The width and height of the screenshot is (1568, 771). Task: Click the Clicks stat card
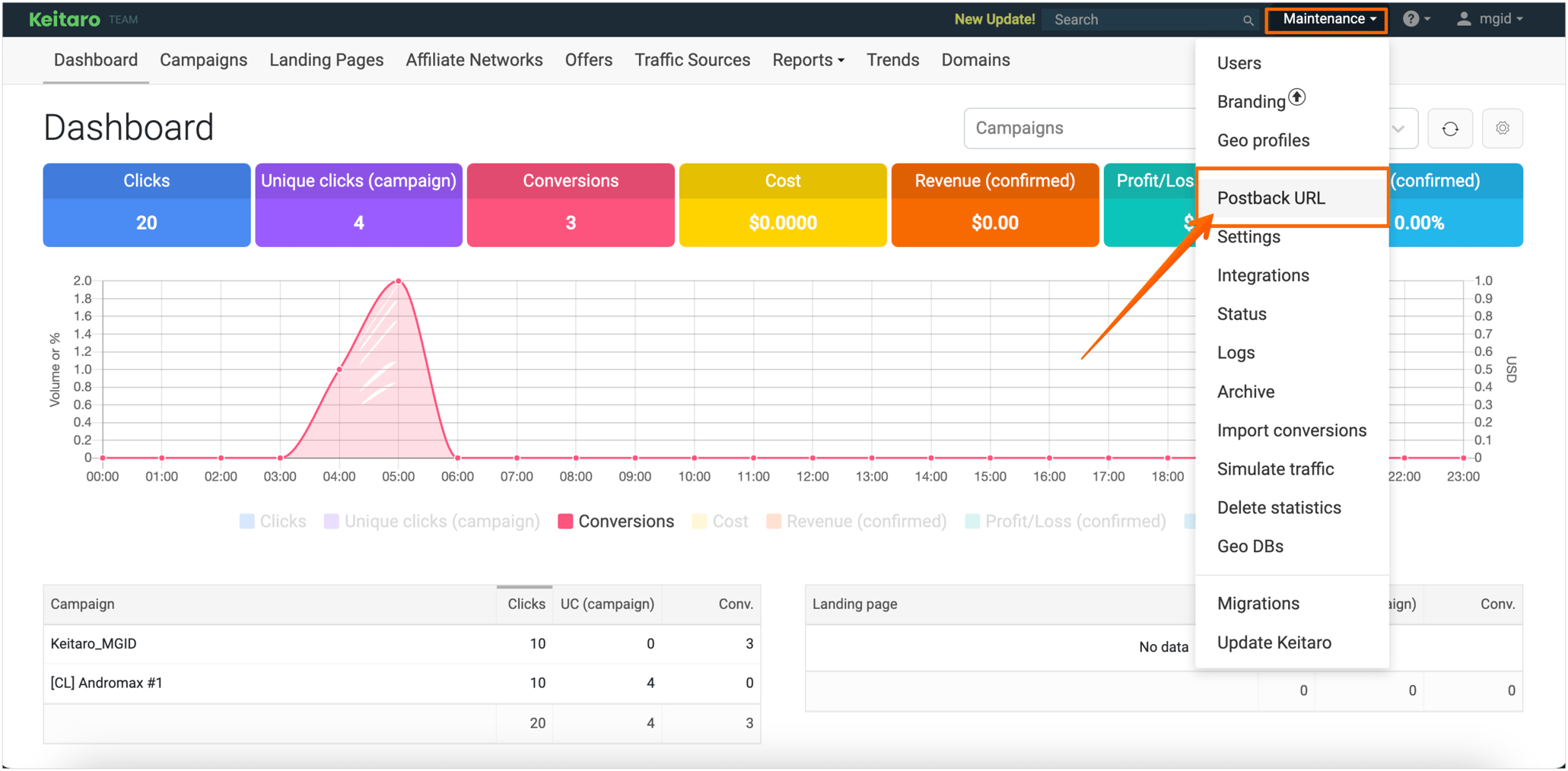(x=146, y=205)
